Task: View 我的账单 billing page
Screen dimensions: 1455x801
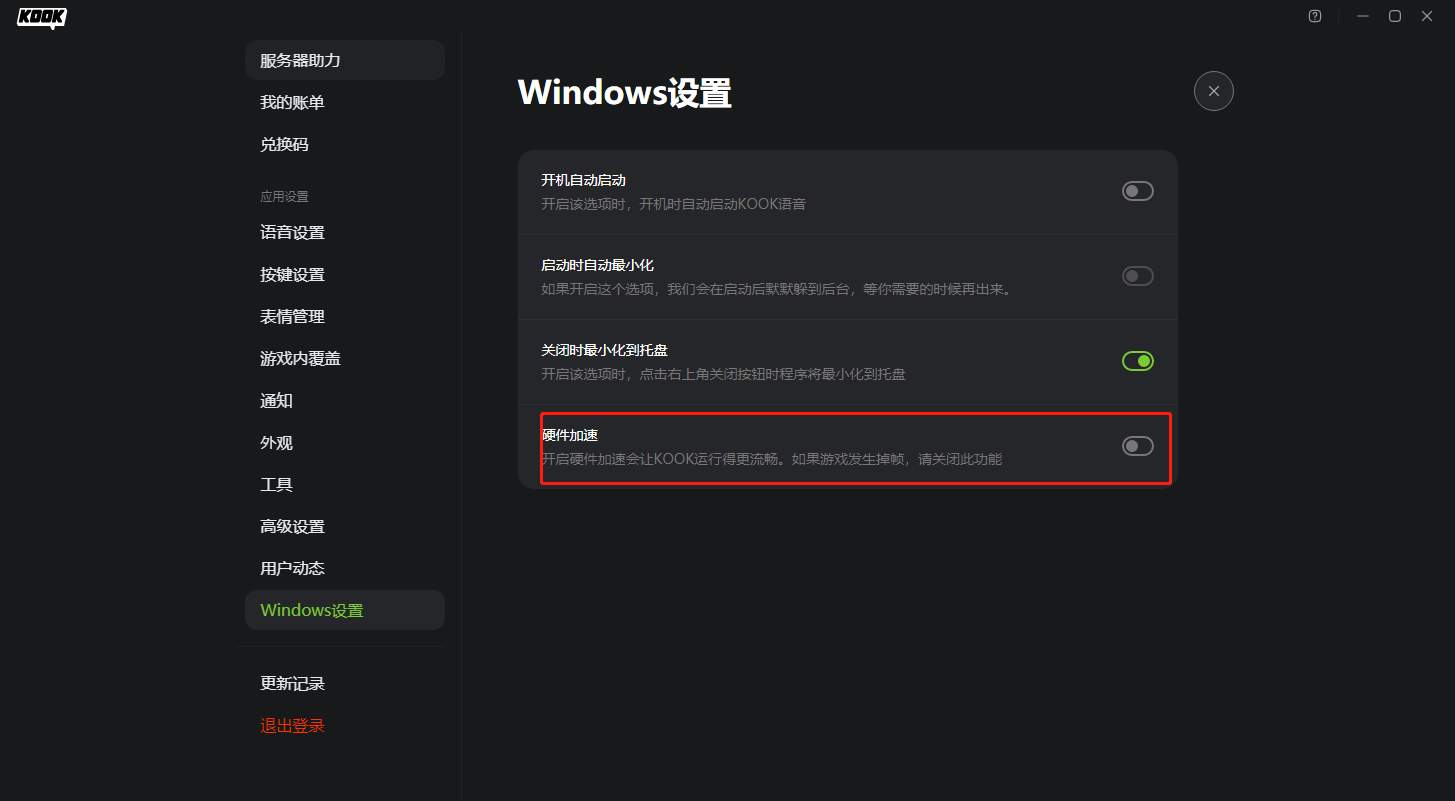Action: [x=292, y=101]
